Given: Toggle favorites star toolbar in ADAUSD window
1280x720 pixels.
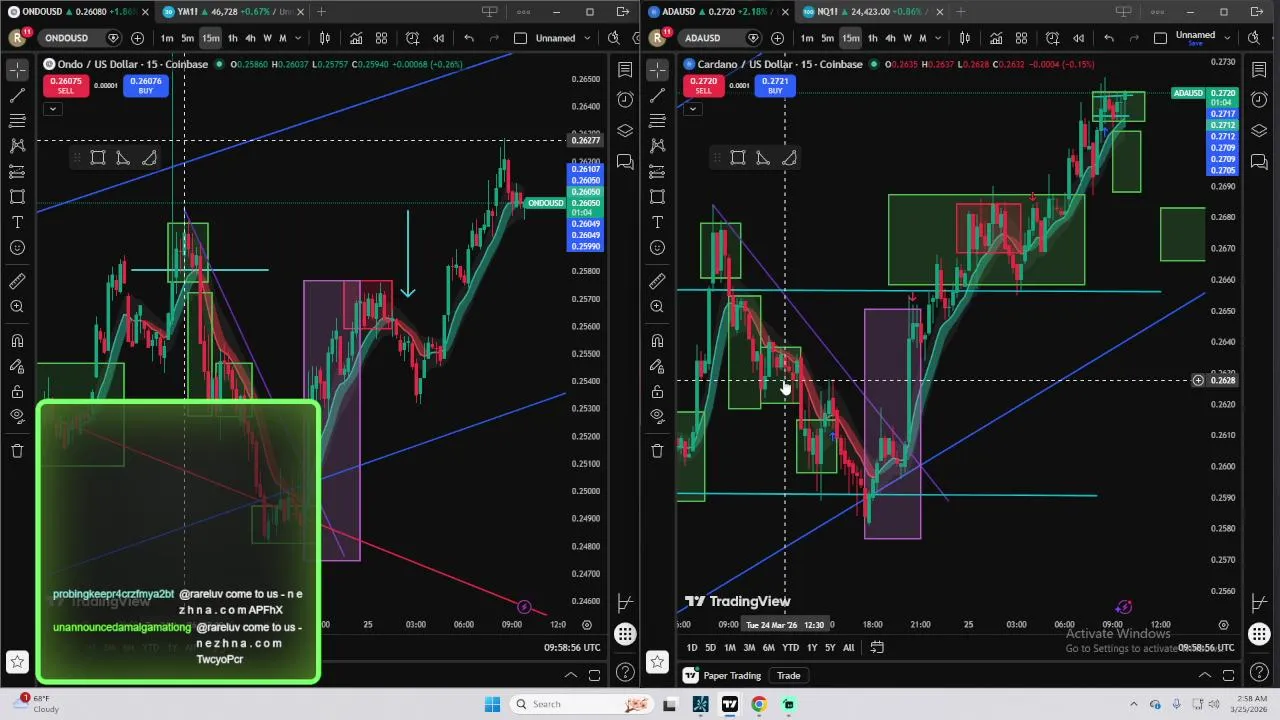Looking at the screenshot, I should coord(657,661).
